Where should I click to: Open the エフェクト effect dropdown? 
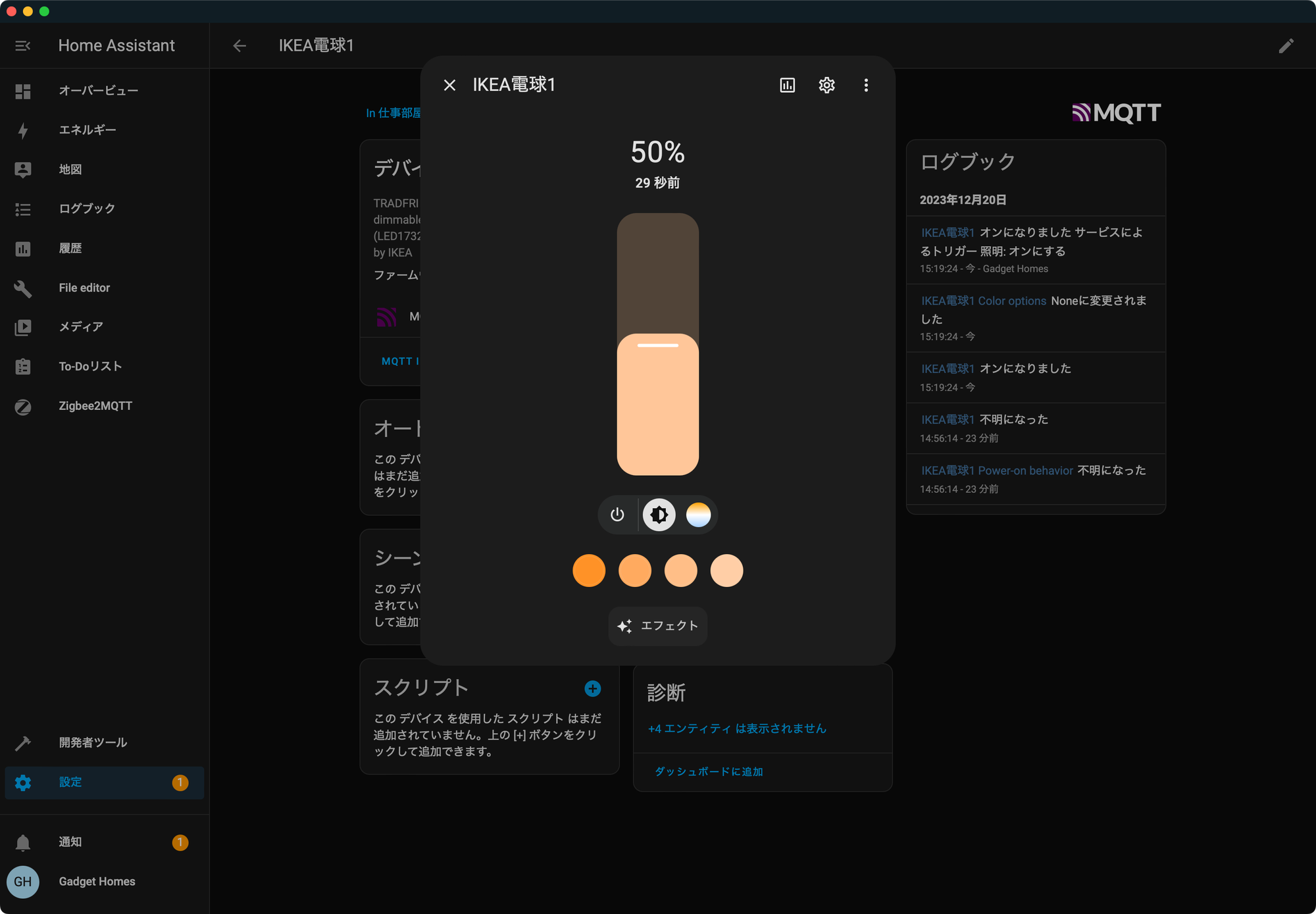(x=658, y=626)
